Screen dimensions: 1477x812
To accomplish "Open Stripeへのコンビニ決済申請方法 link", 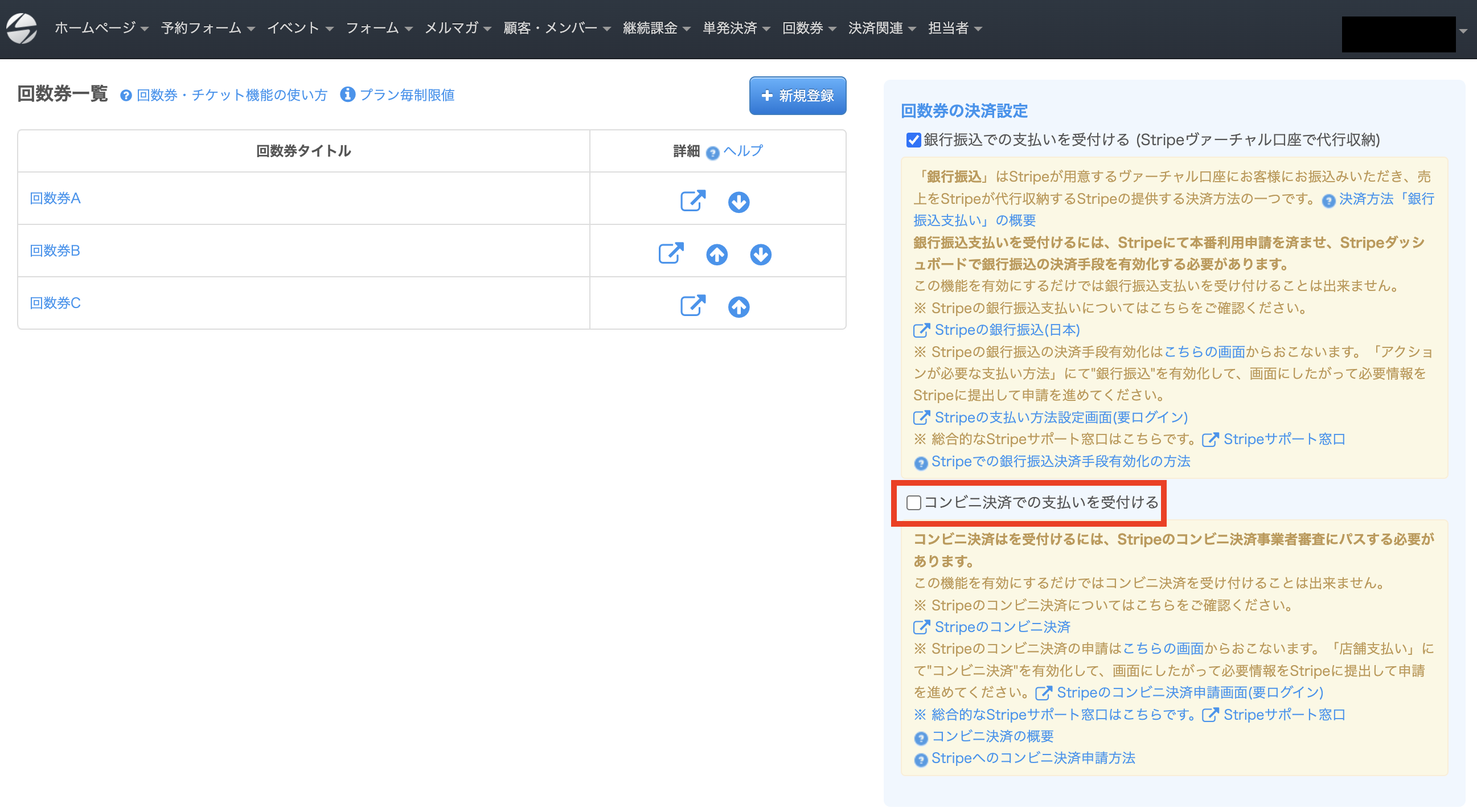I will pos(1033,758).
